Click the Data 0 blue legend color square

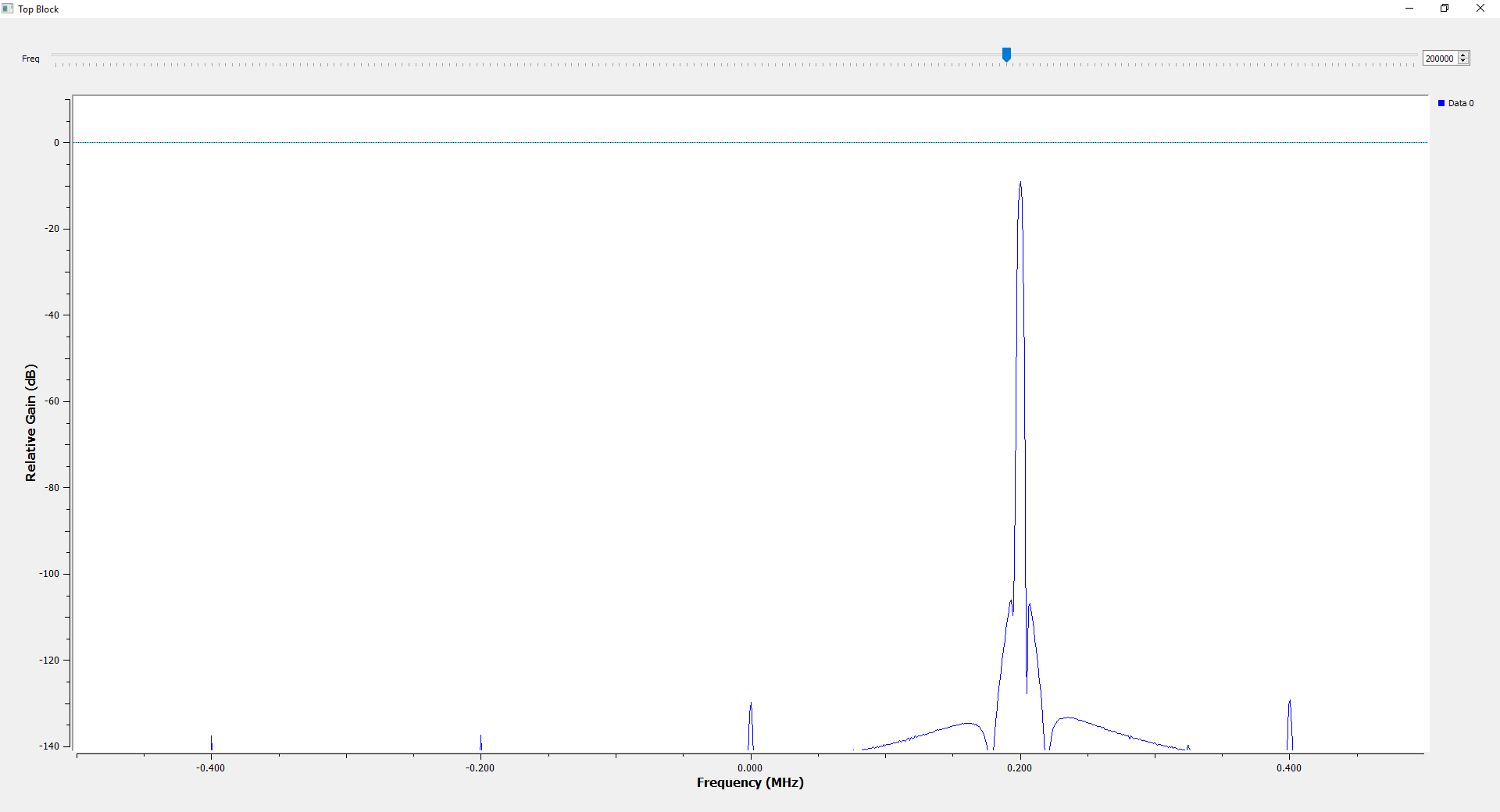(1441, 103)
